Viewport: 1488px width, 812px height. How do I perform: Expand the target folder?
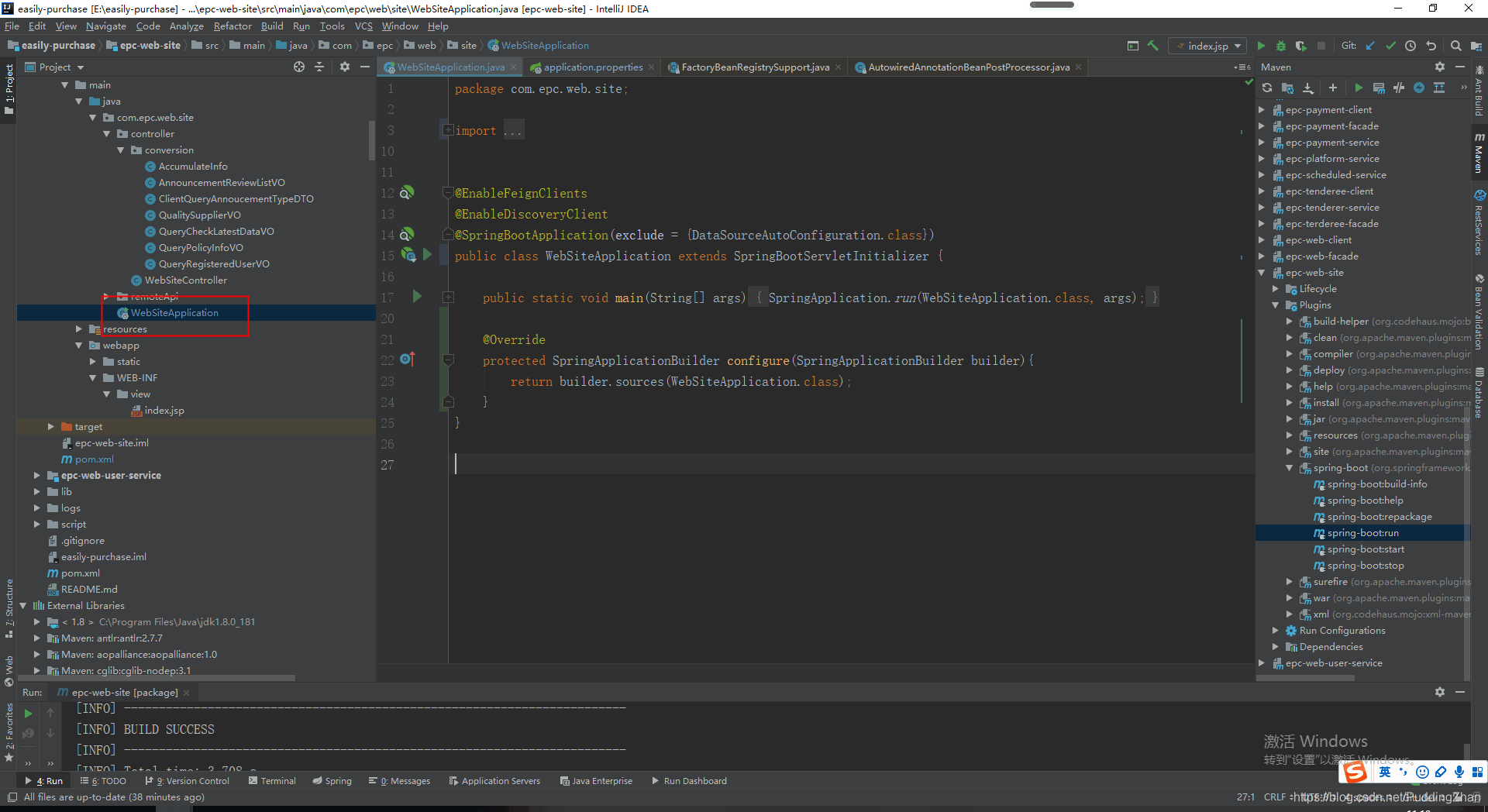pyautogui.click(x=51, y=427)
